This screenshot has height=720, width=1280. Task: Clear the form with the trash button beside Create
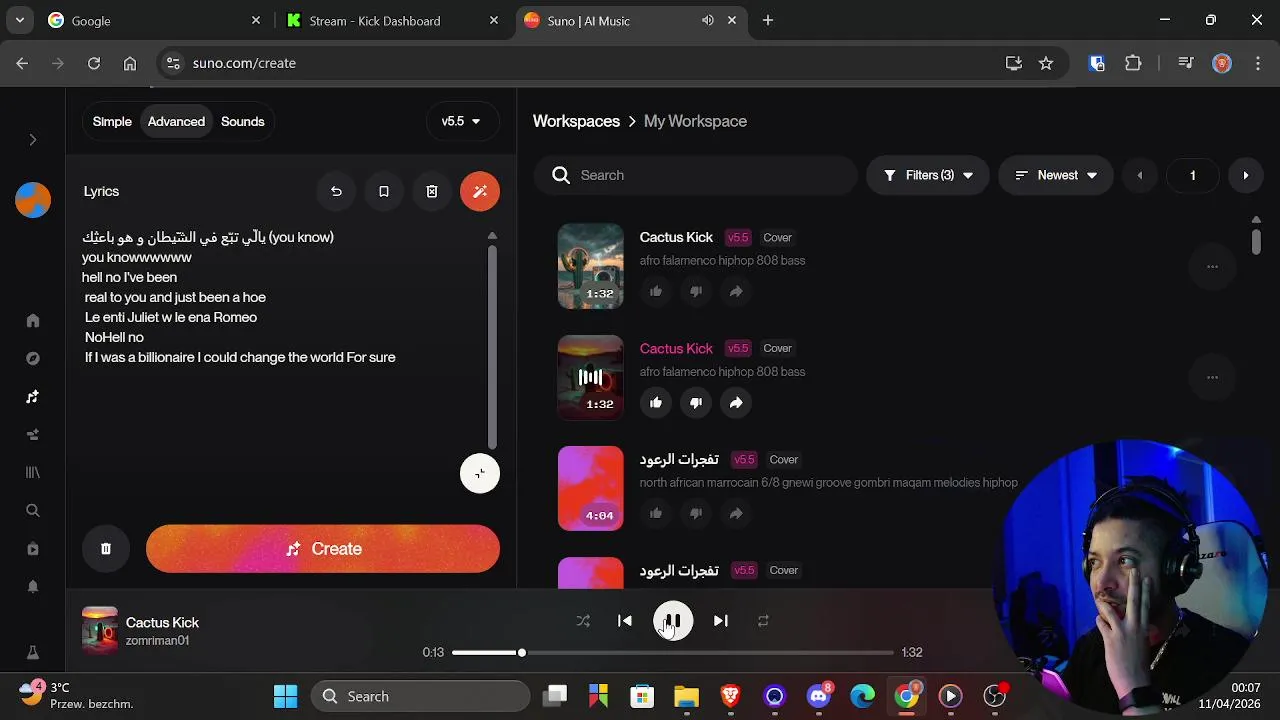[106, 549]
